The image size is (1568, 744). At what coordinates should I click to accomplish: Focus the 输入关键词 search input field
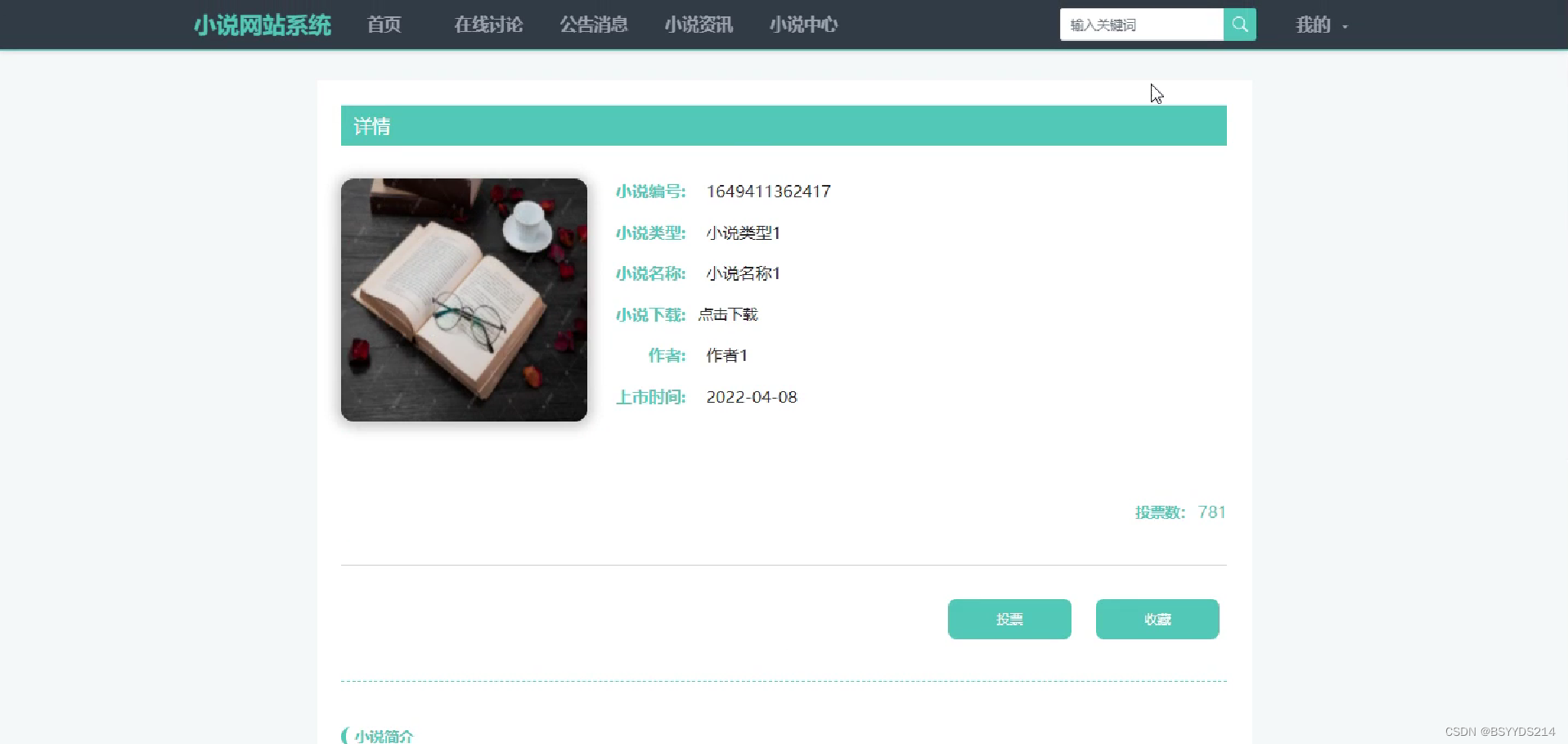[x=1142, y=25]
